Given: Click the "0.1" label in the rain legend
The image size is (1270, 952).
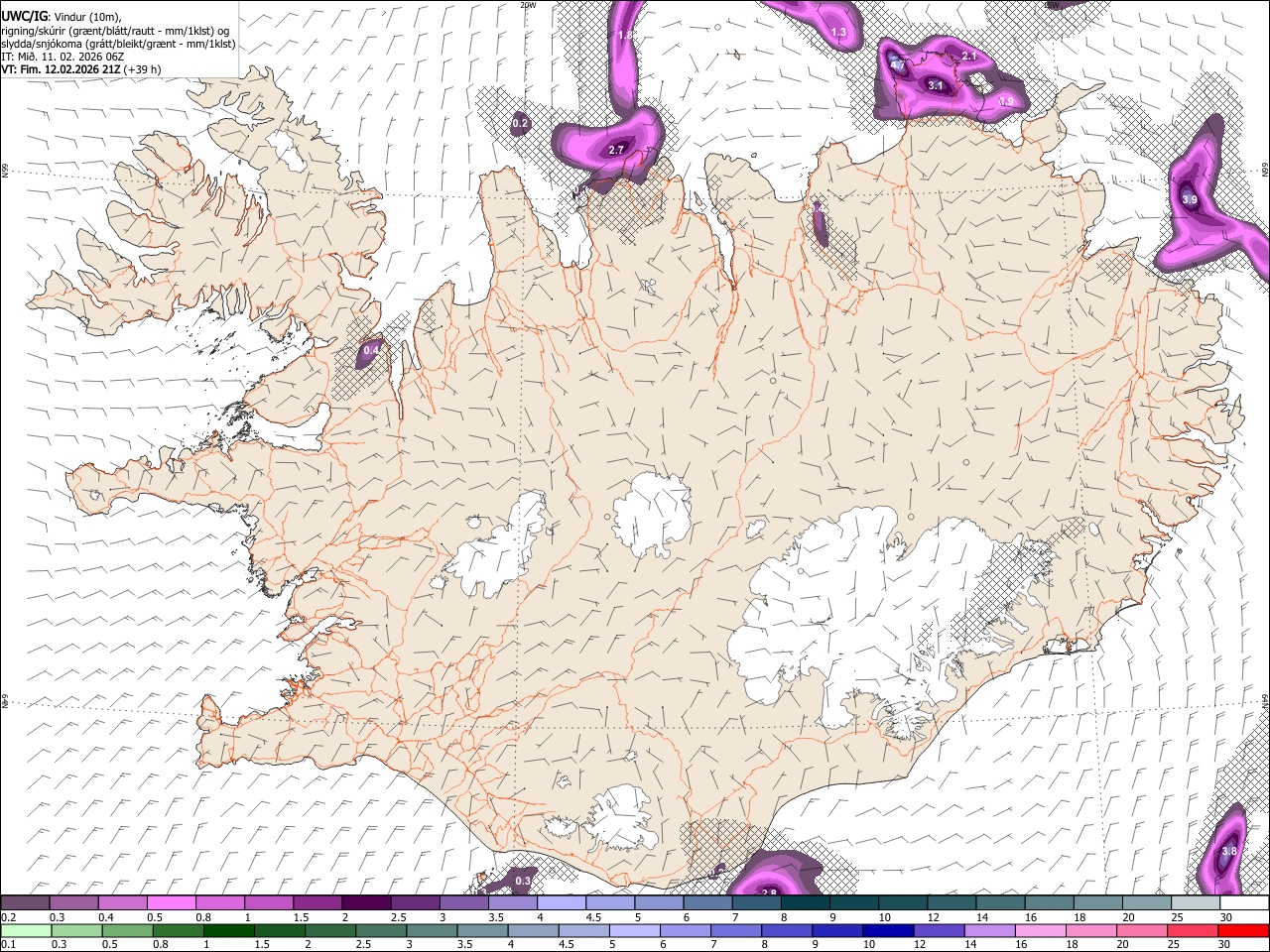Looking at the screenshot, I should (x=7, y=944).
